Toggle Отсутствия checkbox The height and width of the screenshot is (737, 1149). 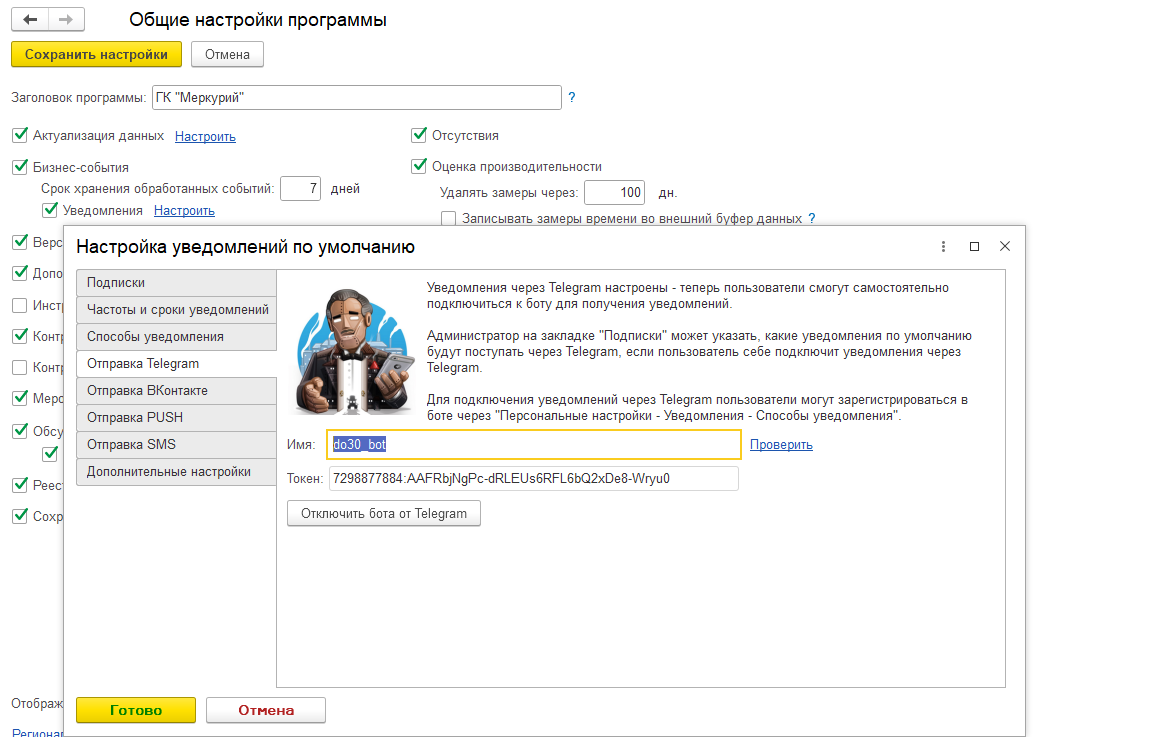419,135
